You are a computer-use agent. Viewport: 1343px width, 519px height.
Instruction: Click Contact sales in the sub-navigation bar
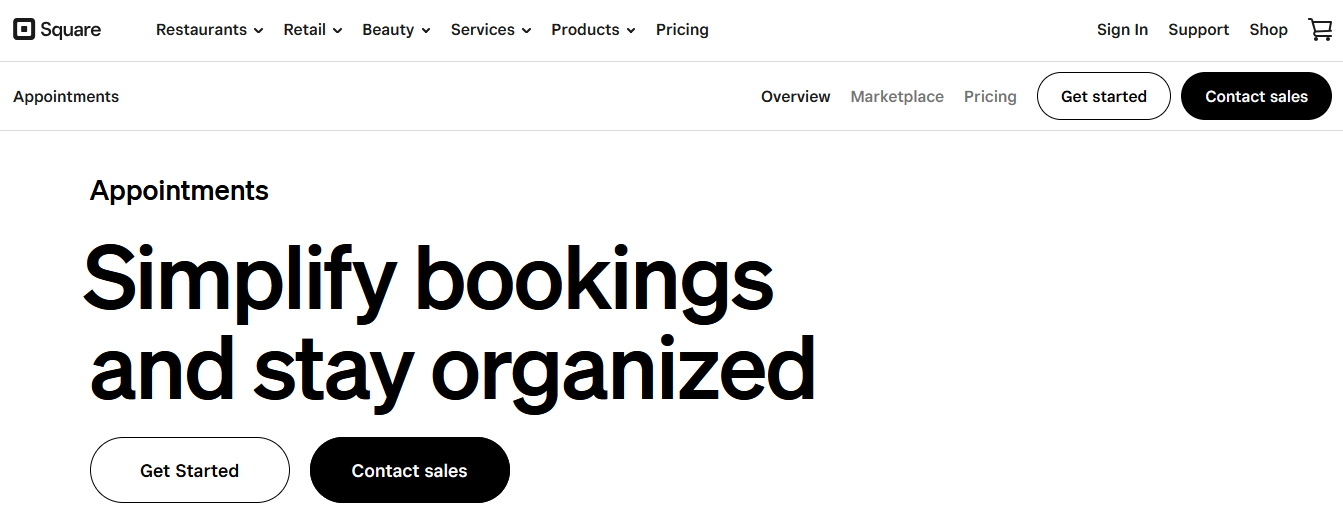[1257, 96]
